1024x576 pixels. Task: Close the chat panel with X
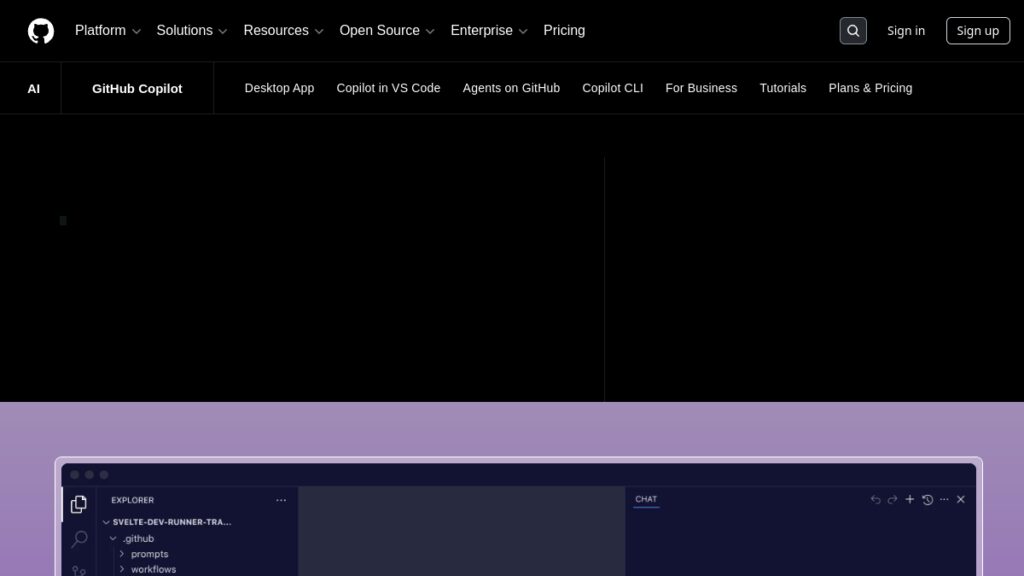tap(961, 500)
